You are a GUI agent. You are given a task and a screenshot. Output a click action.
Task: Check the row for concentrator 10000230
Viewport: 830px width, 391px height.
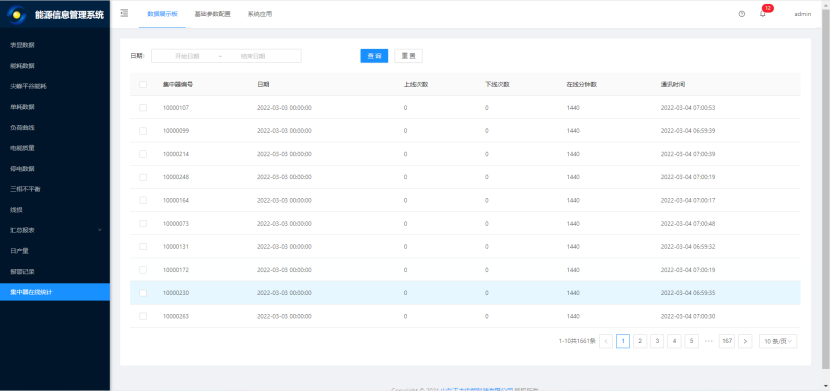point(143,293)
